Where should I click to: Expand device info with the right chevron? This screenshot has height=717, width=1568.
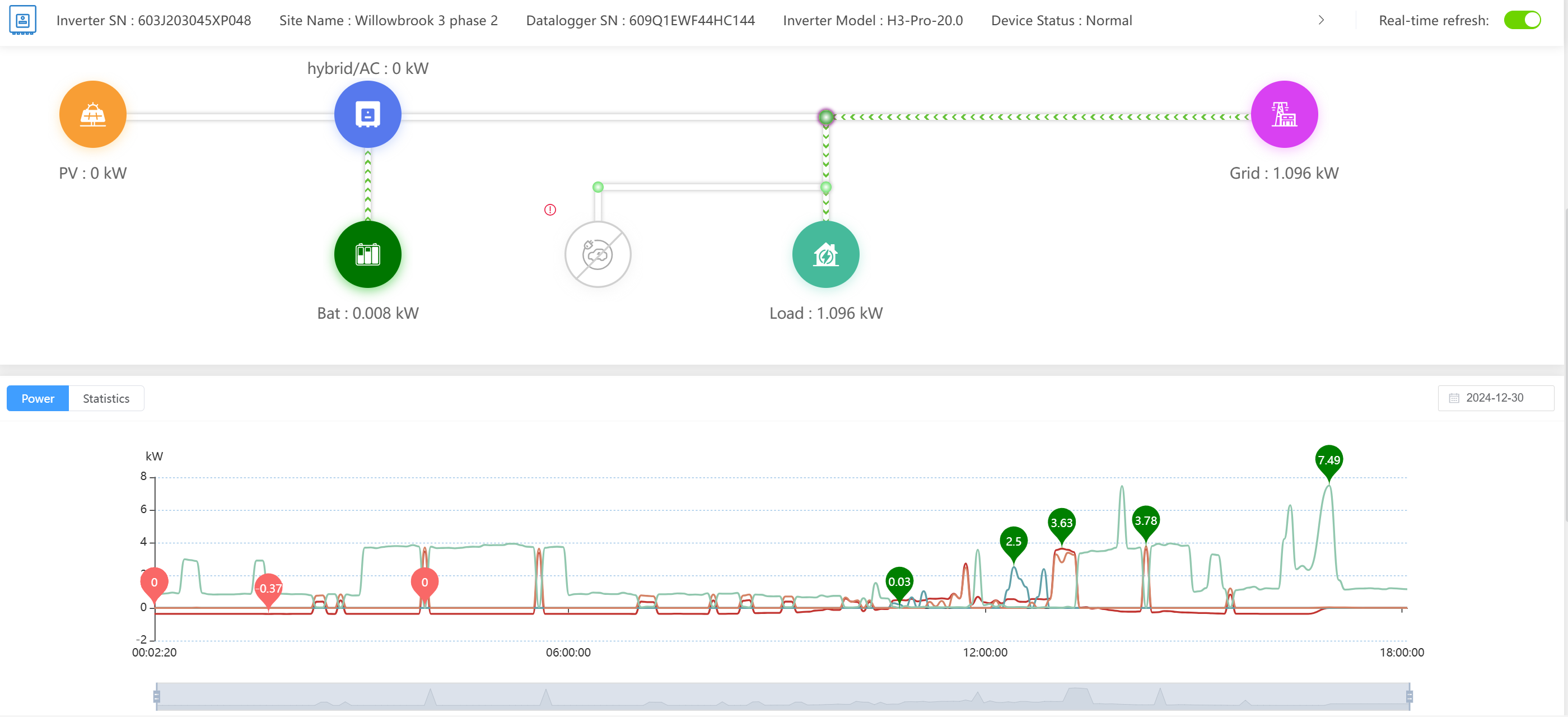1321,20
